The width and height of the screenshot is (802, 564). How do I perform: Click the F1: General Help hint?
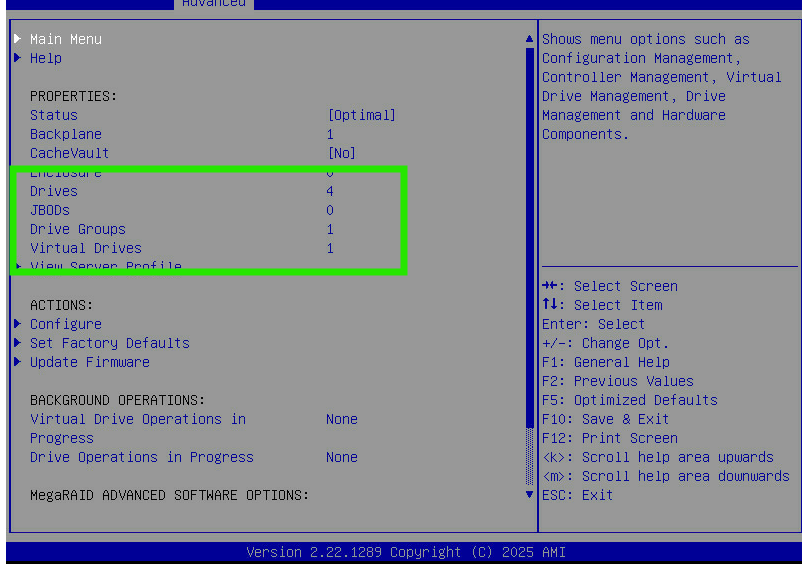(x=606, y=362)
